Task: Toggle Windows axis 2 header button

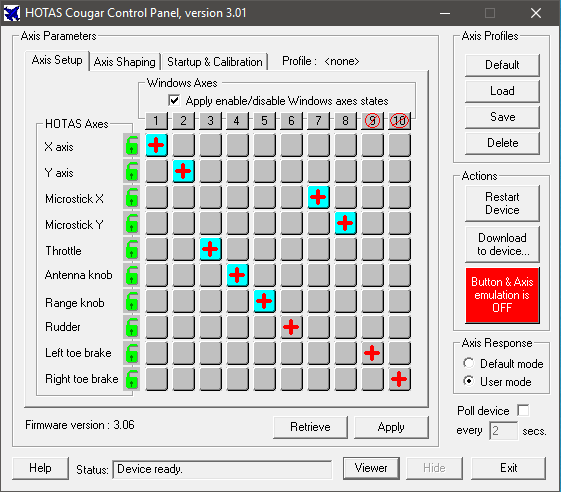Action: pyautogui.click(x=183, y=121)
